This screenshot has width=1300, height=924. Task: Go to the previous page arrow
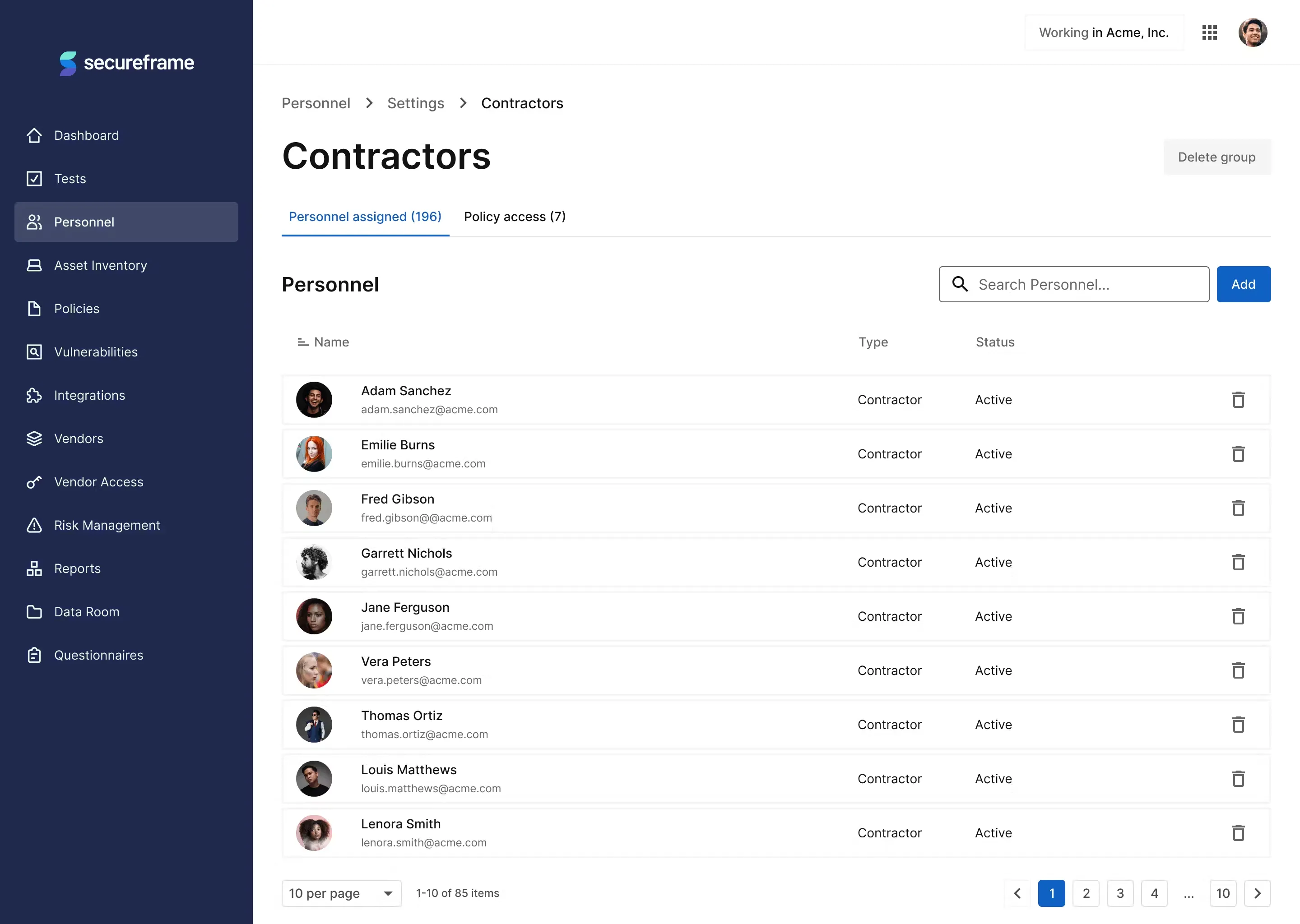click(1017, 893)
